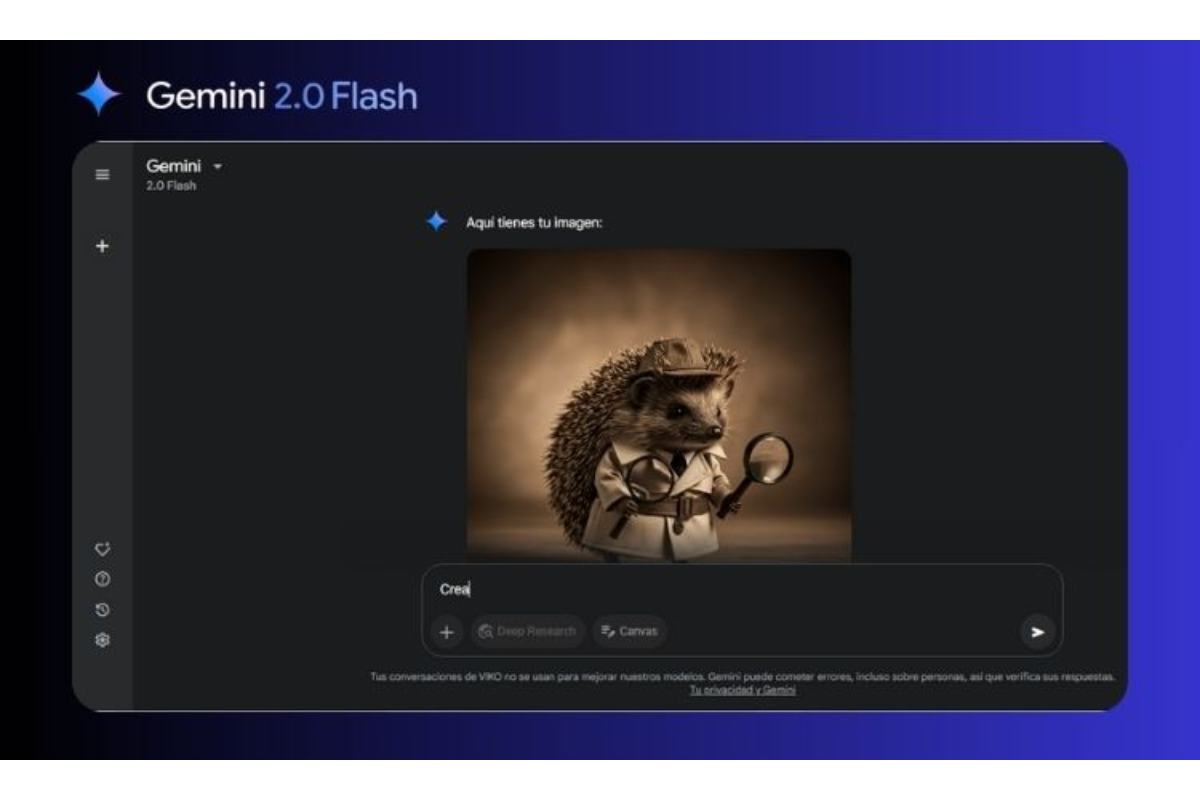Screen dimensions: 1200x800
Task: Click the generated hedgehog detective image
Action: click(x=659, y=405)
